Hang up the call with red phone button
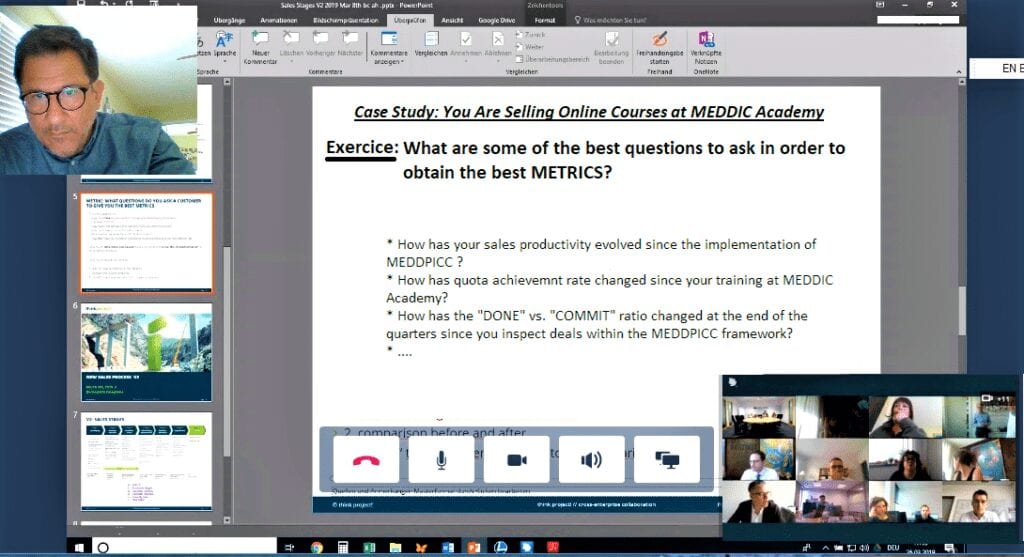The image size is (1024, 557). (x=366, y=460)
